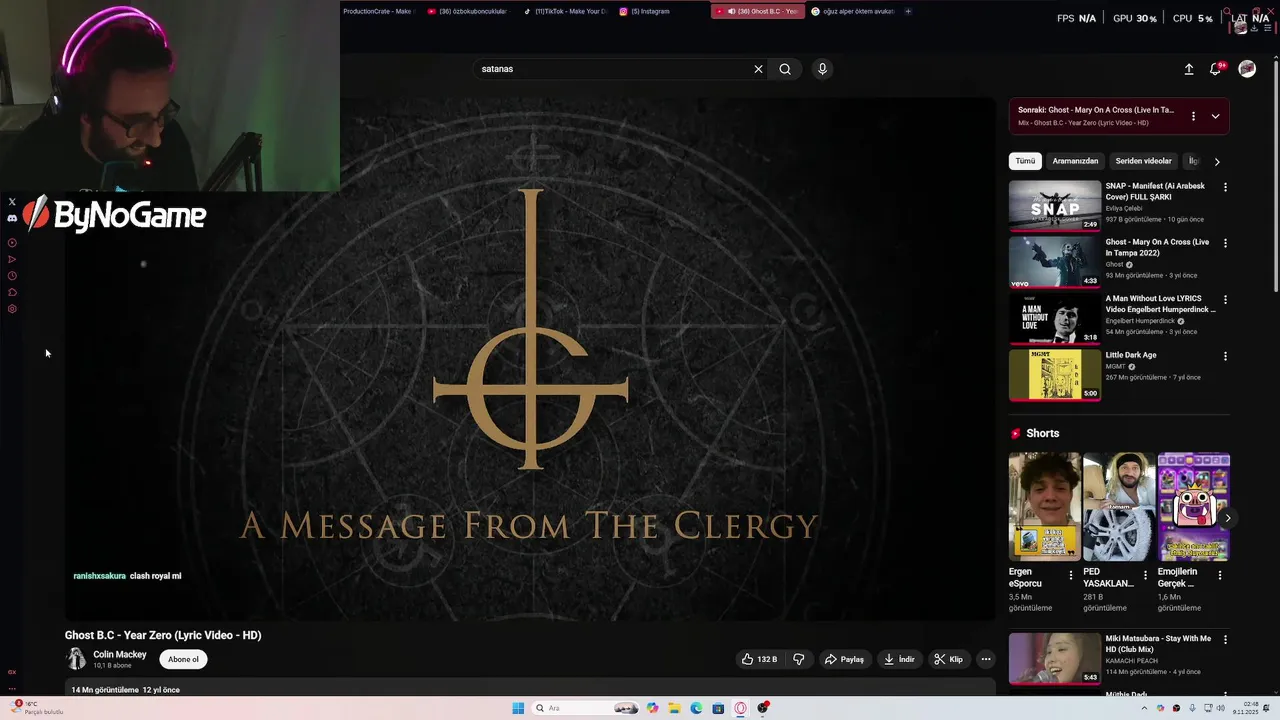Open a new browser tab with plus
This screenshot has height=720, width=1280.
coord(908,11)
